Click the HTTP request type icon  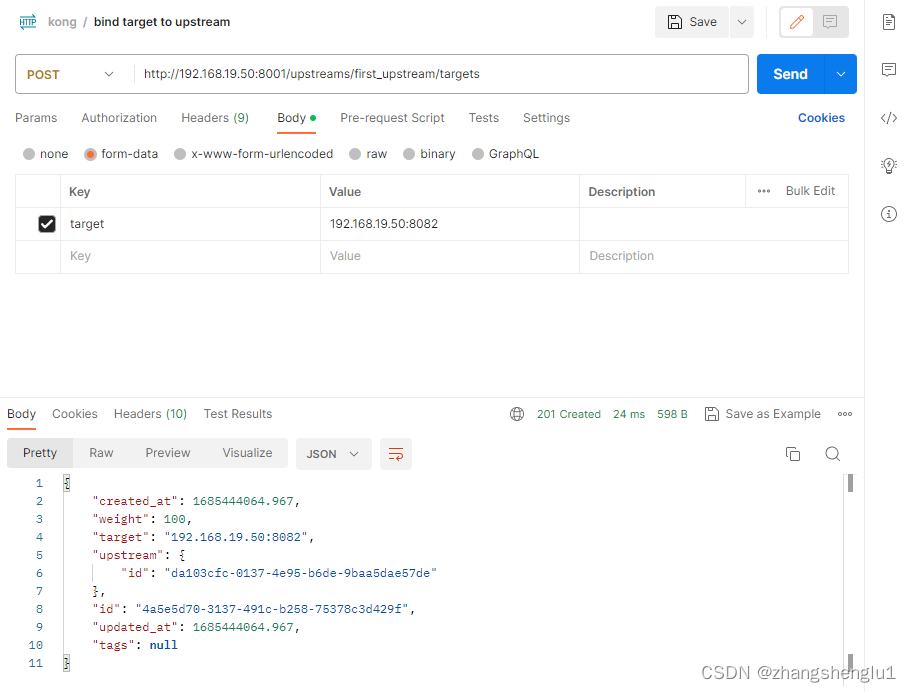(x=28, y=22)
